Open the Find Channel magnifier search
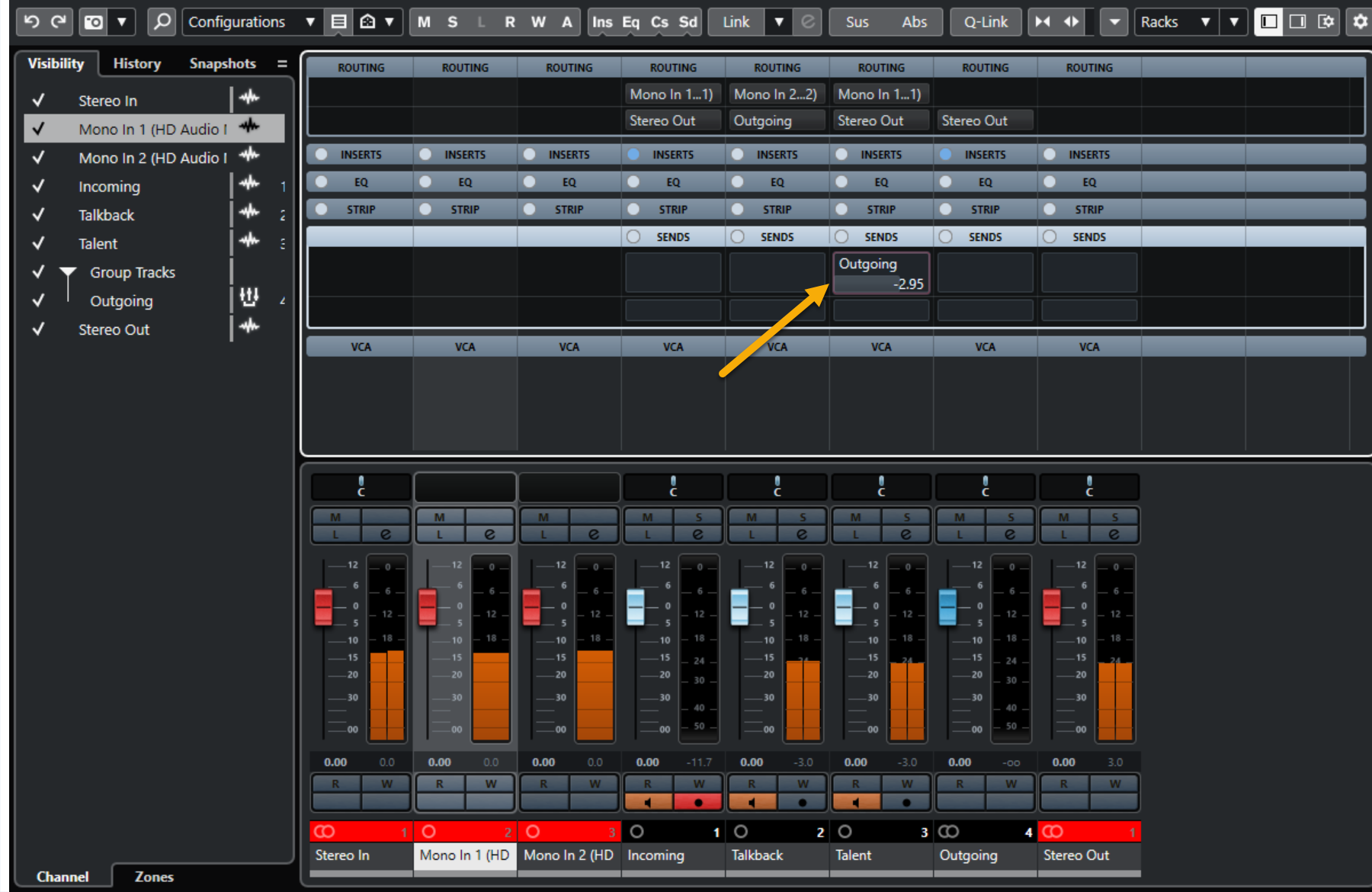Viewport: 1372px width, 892px height. [162, 21]
